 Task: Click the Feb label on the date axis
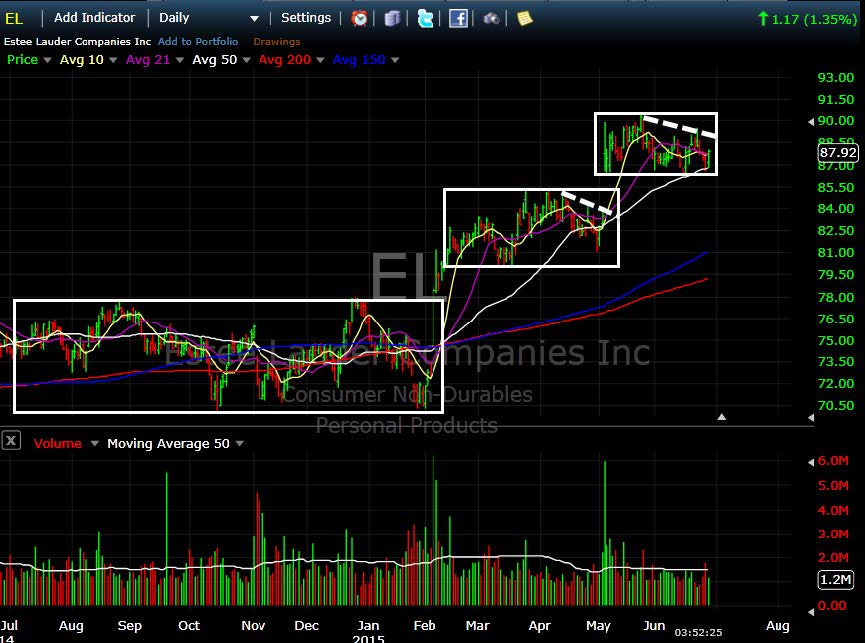tap(424, 626)
